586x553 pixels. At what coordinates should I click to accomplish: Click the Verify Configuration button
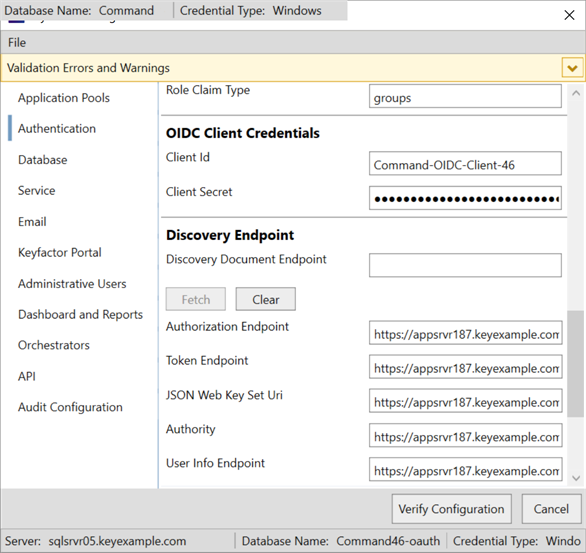tap(451, 509)
